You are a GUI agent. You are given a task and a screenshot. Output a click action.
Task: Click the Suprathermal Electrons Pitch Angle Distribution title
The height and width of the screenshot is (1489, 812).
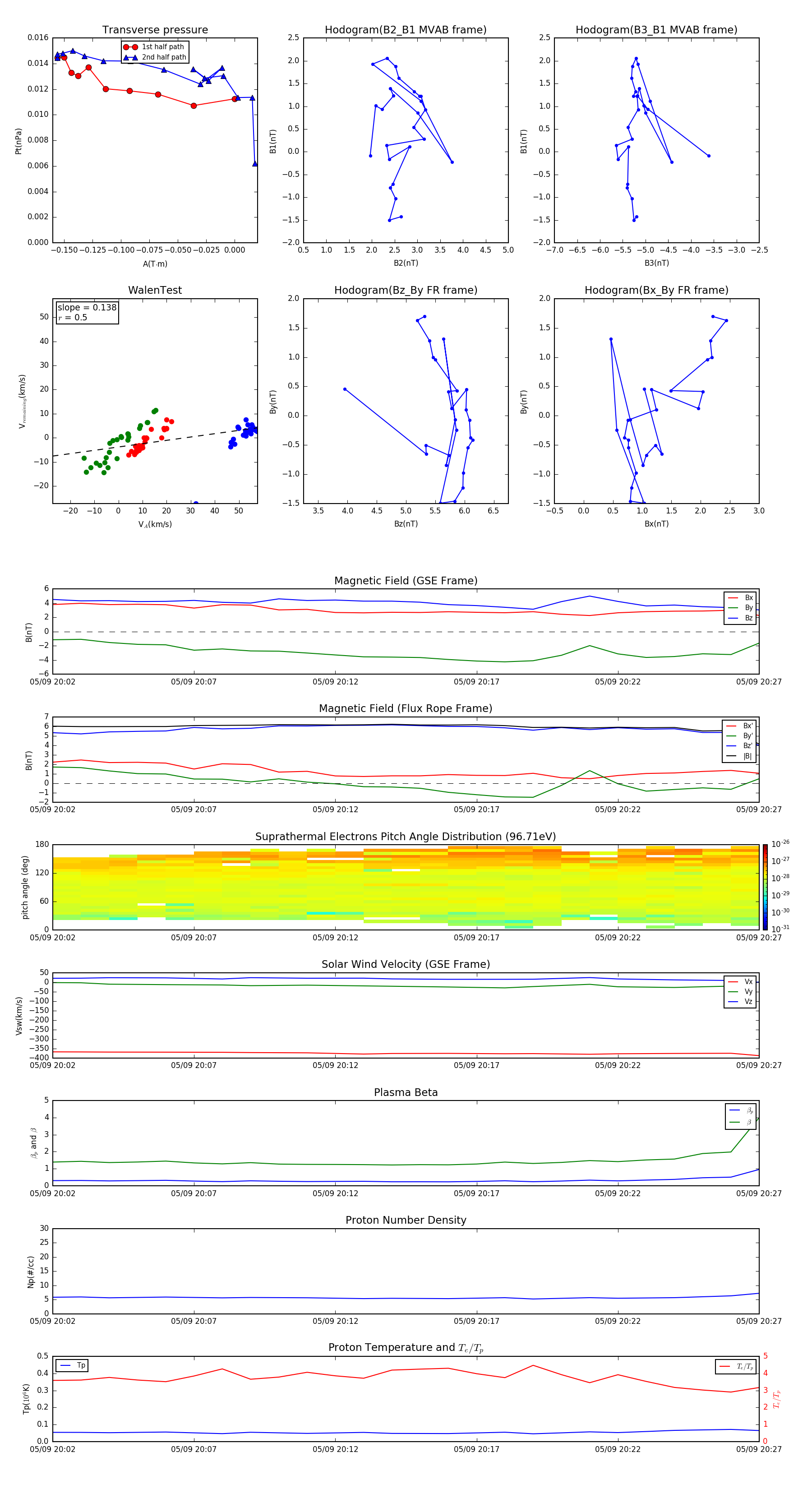406,837
